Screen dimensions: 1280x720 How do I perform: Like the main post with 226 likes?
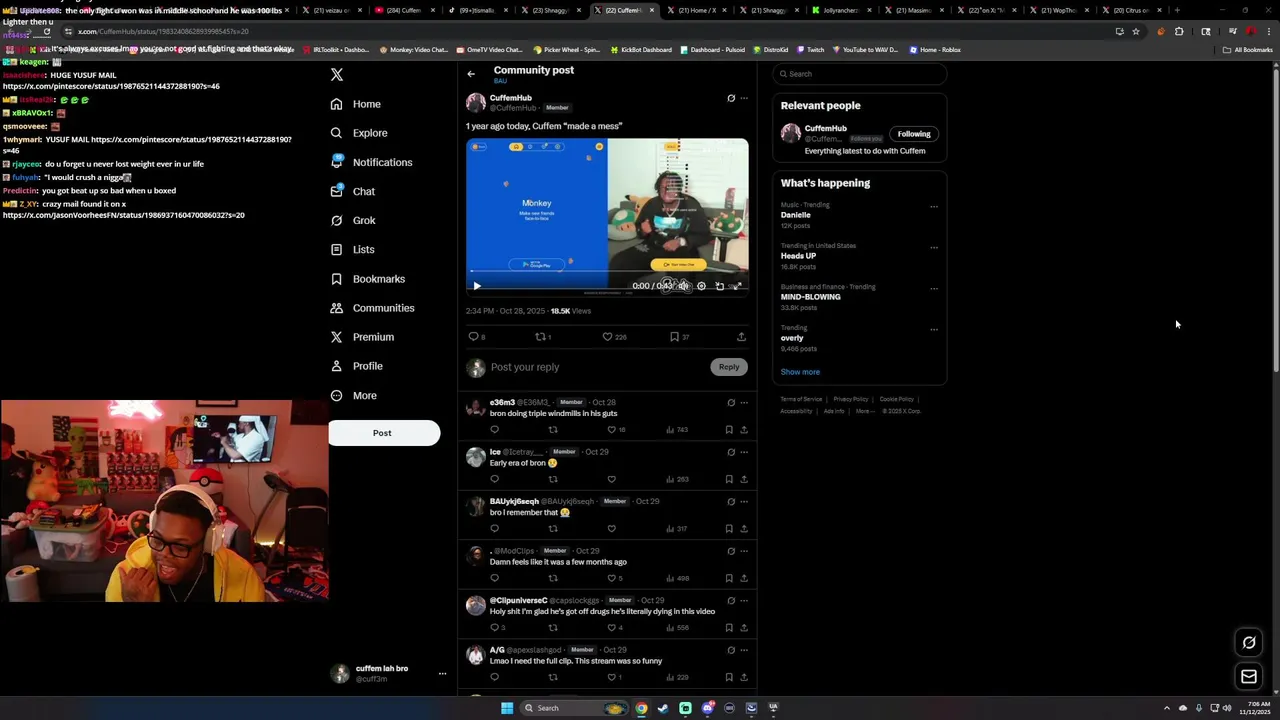(x=607, y=337)
